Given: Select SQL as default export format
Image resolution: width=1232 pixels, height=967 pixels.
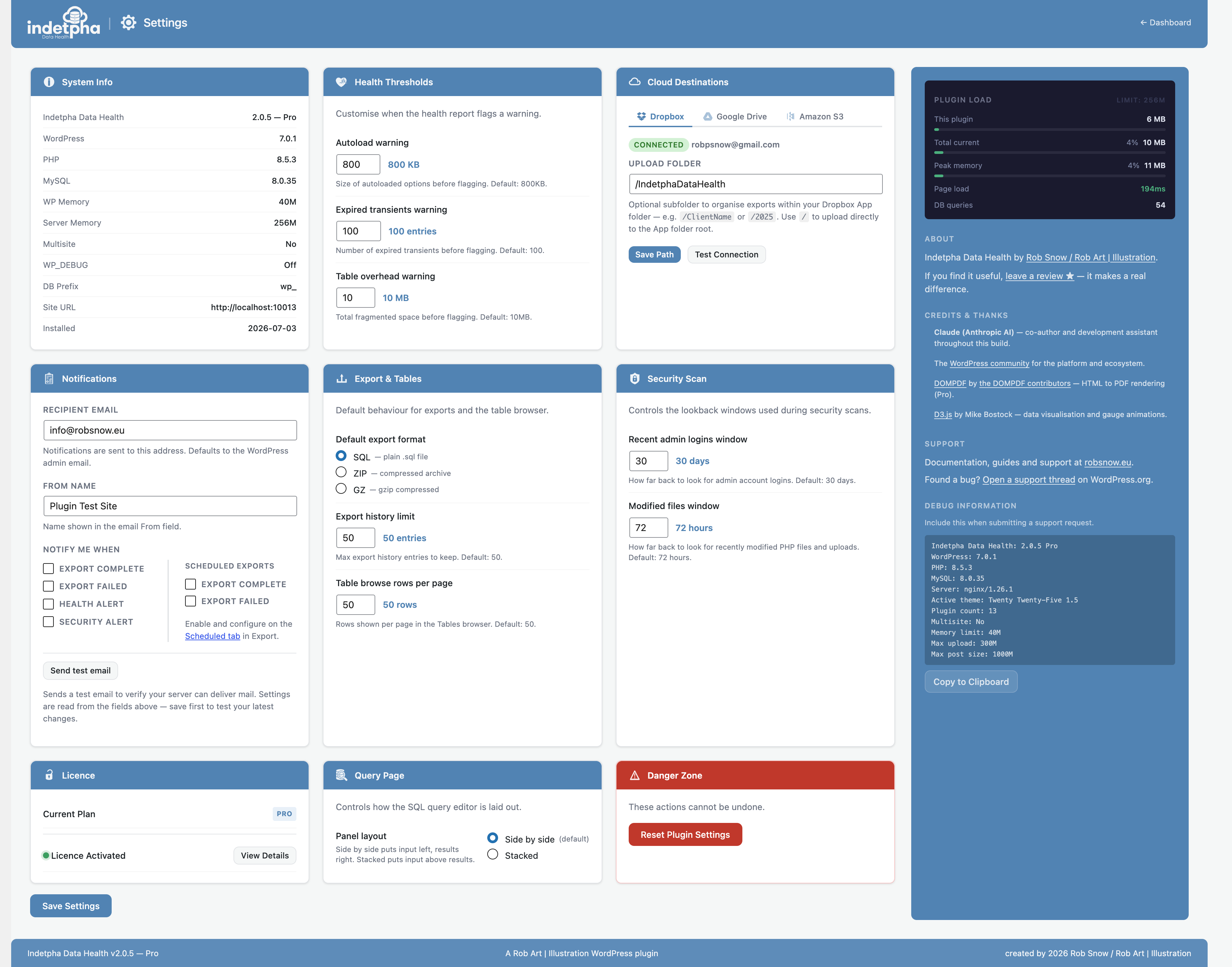Looking at the screenshot, I should point(341,456).
